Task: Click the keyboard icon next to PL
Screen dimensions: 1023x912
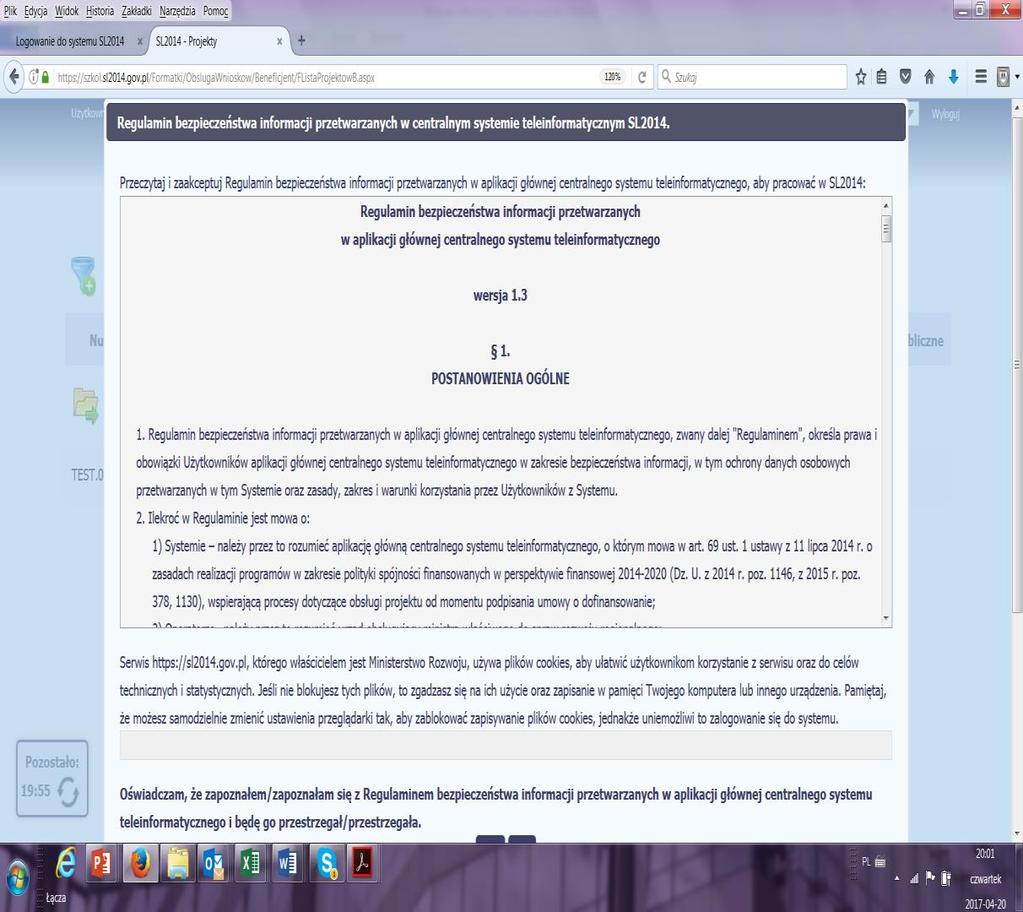Action: pos(879,862)
